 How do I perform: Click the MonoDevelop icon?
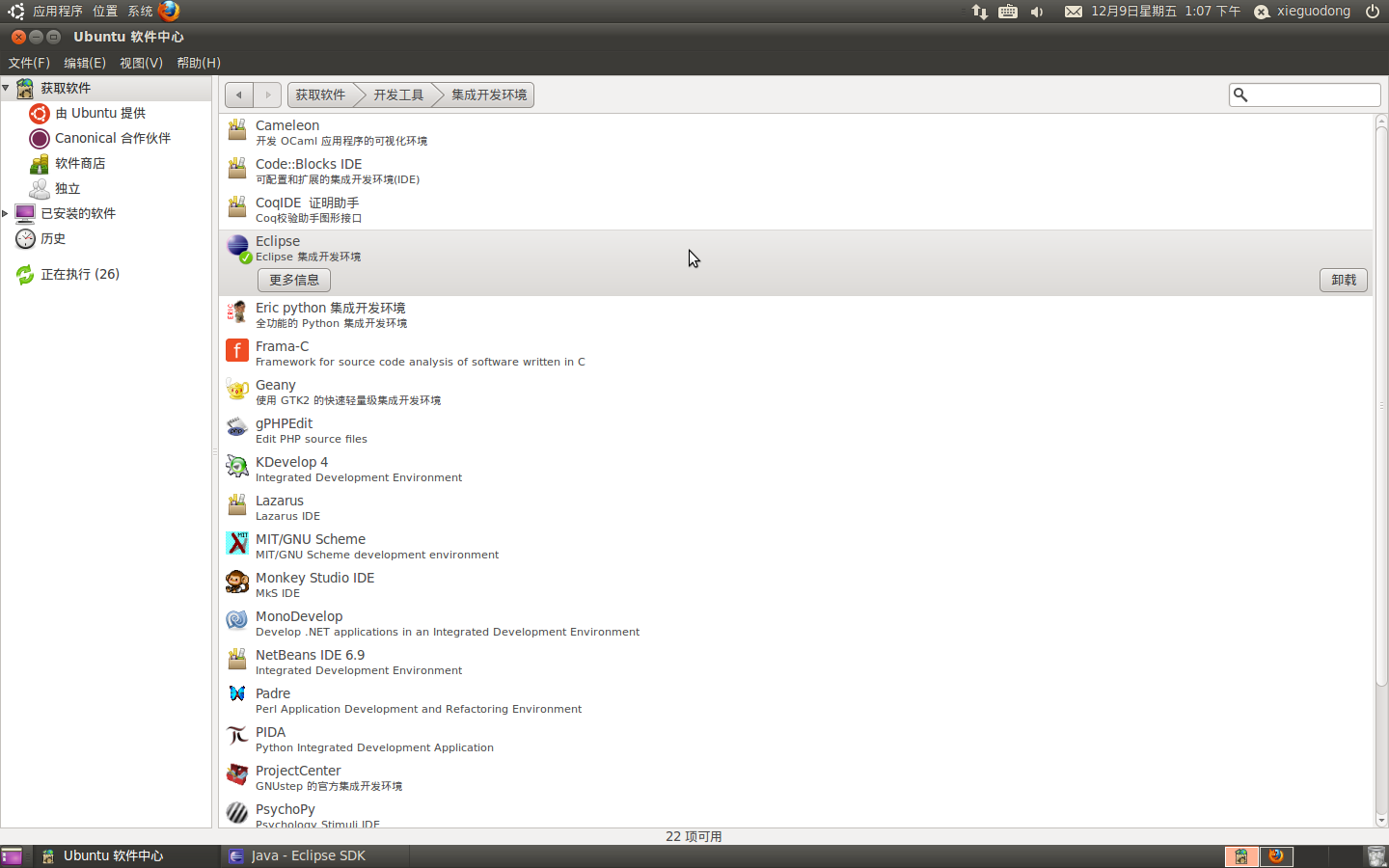pos(237,621)
